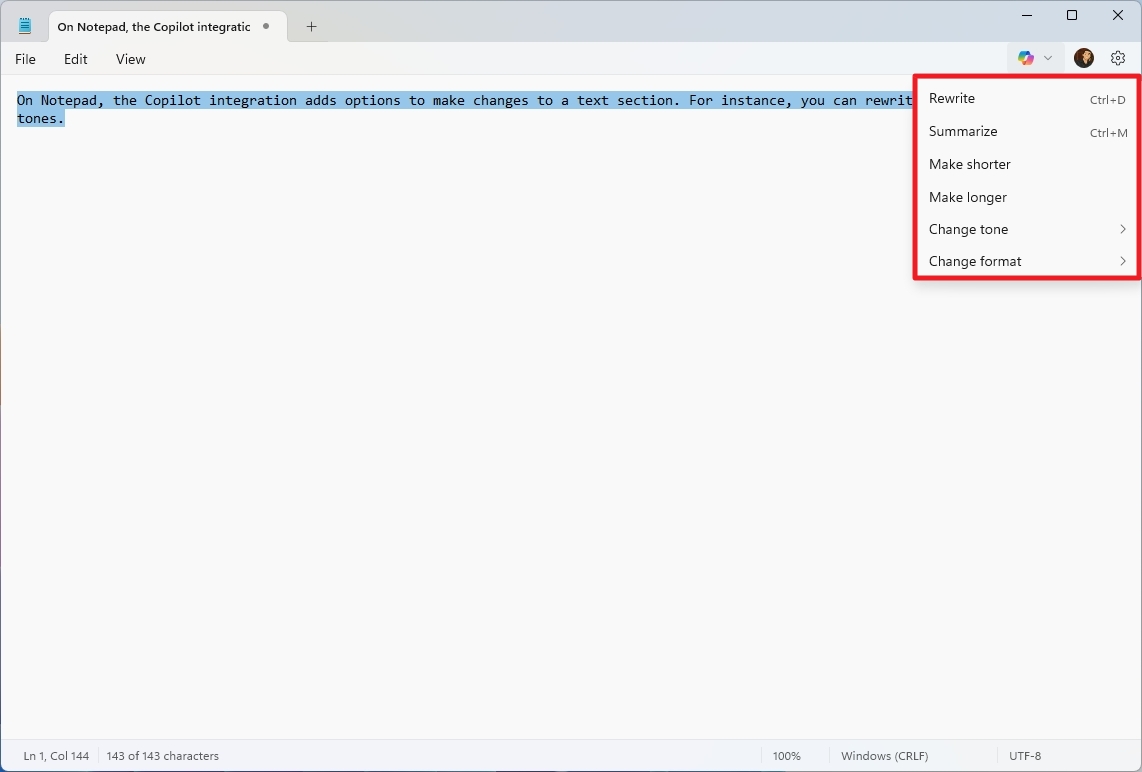Screen dimensions: 1142x772
Task: Click the new tab plus icon
Action: coord(311,27)
